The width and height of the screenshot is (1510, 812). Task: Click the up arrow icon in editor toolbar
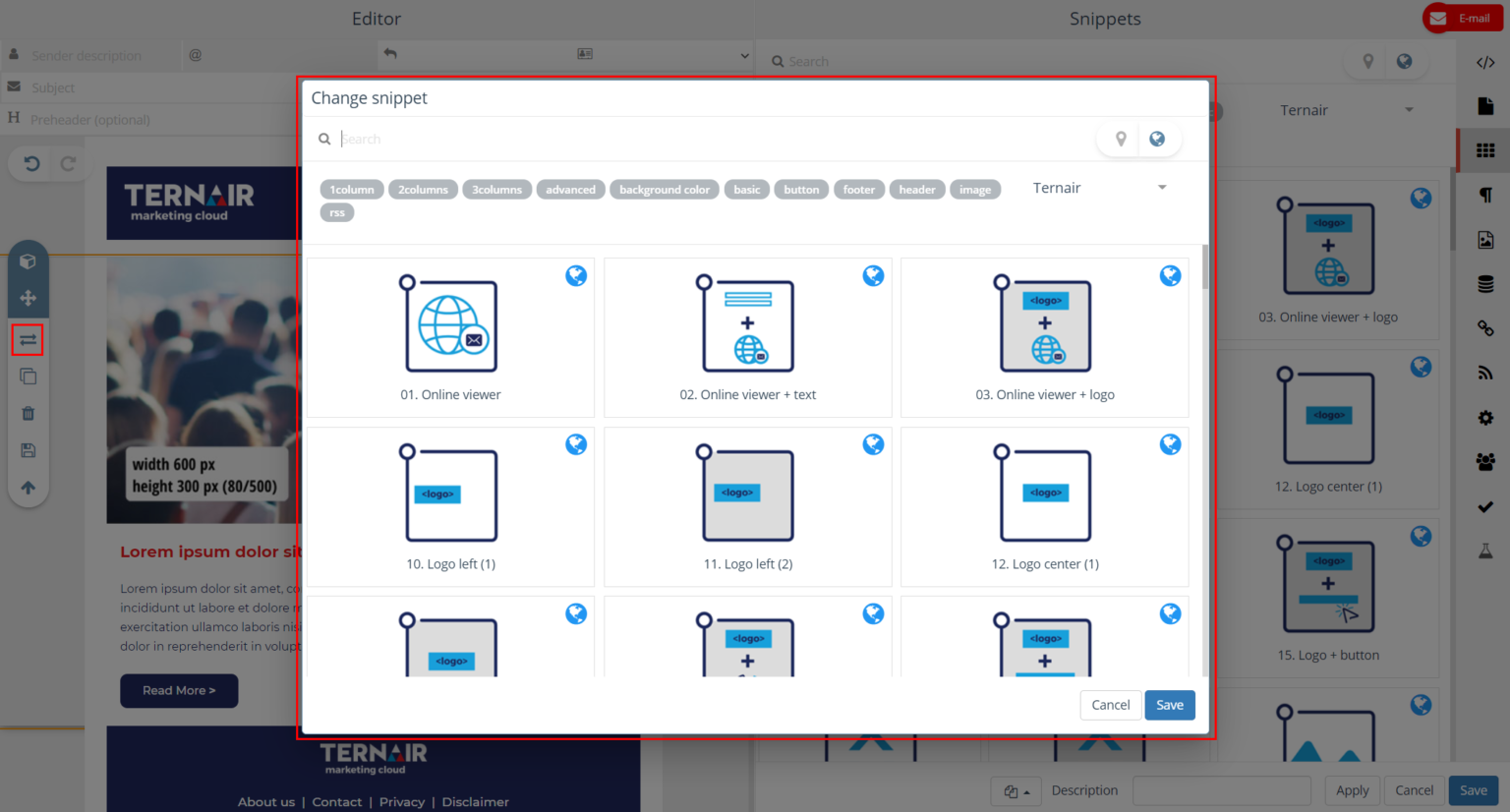28,488
